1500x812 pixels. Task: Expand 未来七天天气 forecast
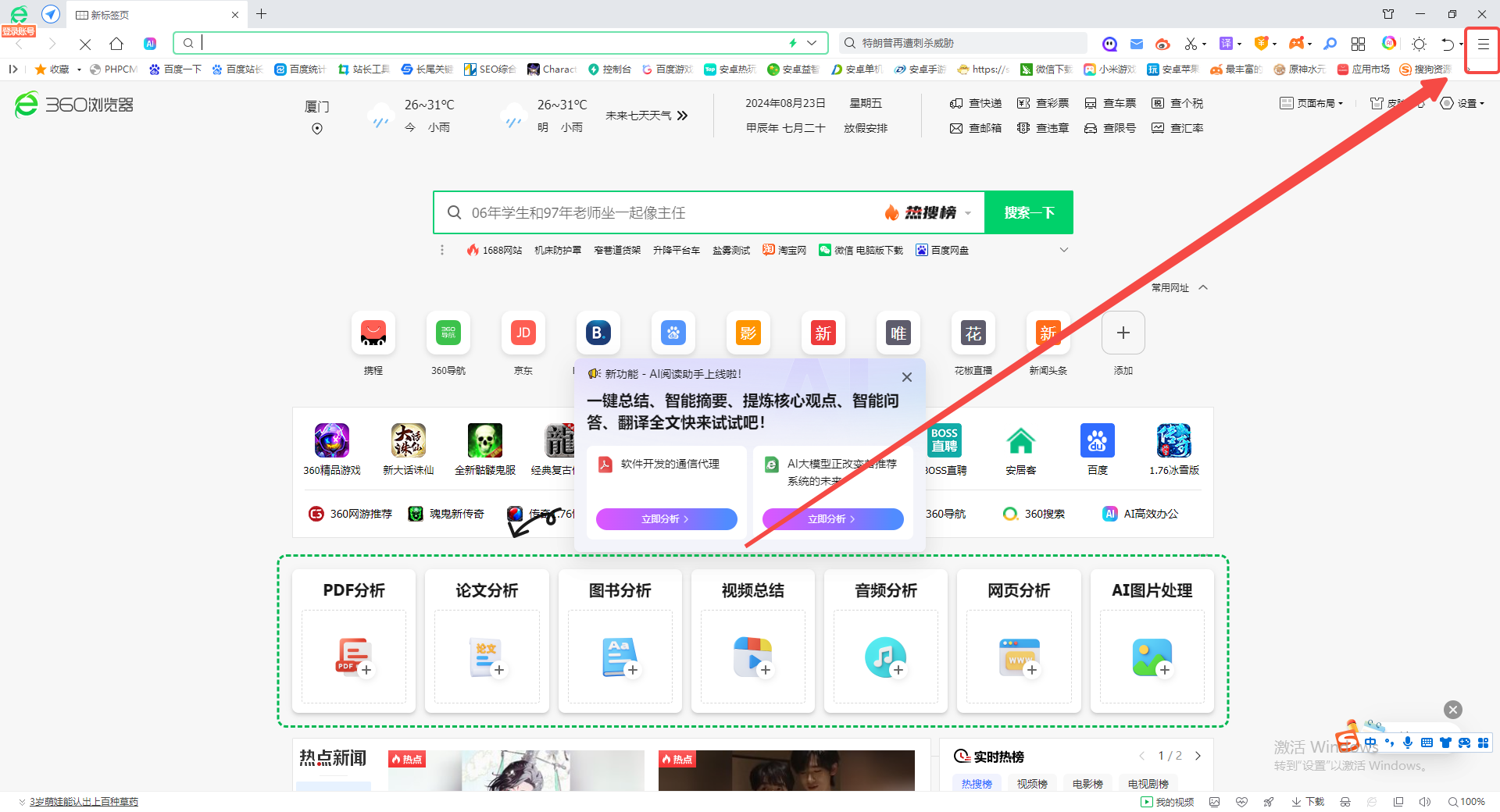point(647,116)
